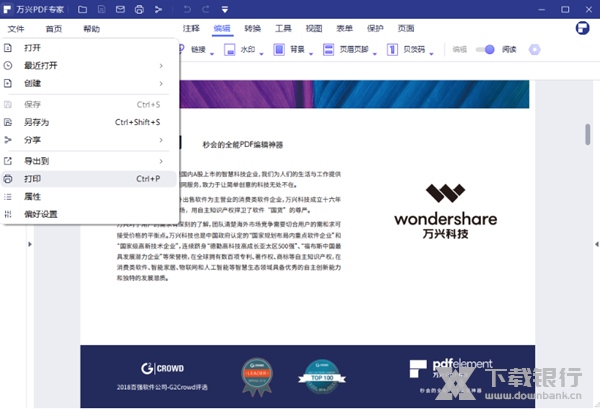Expand the left side panel arrow
The height and width of the screenshot is (409, 600).
(30, 244)
